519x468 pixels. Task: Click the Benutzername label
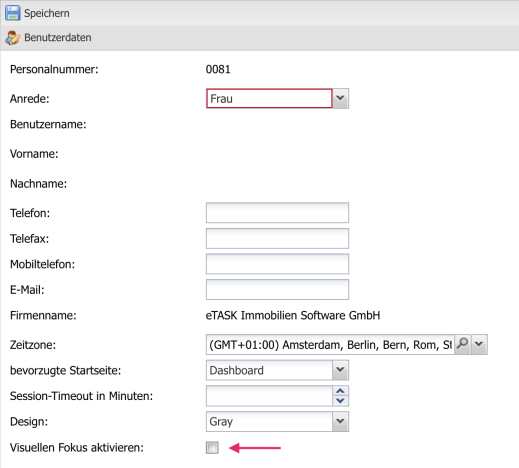(48, 124)
